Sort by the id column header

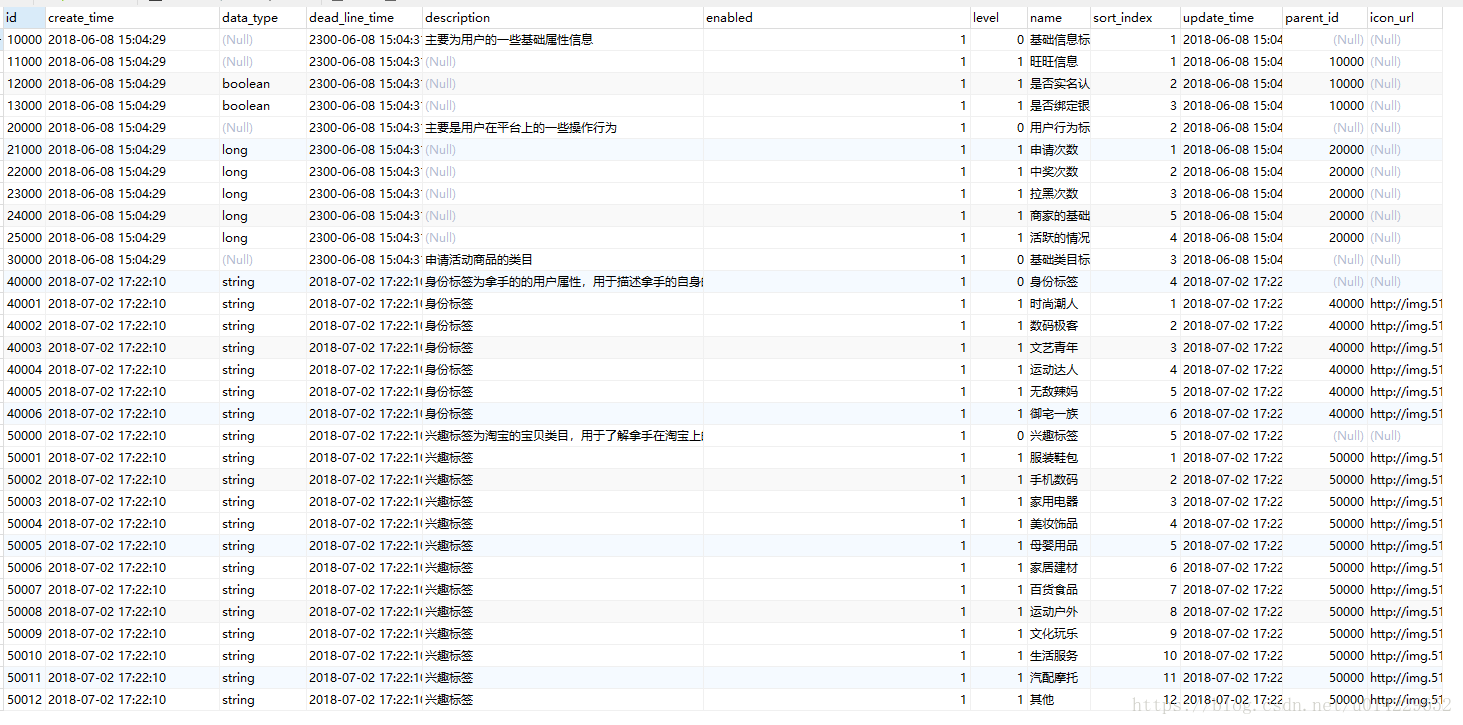[x=24, y=18]
